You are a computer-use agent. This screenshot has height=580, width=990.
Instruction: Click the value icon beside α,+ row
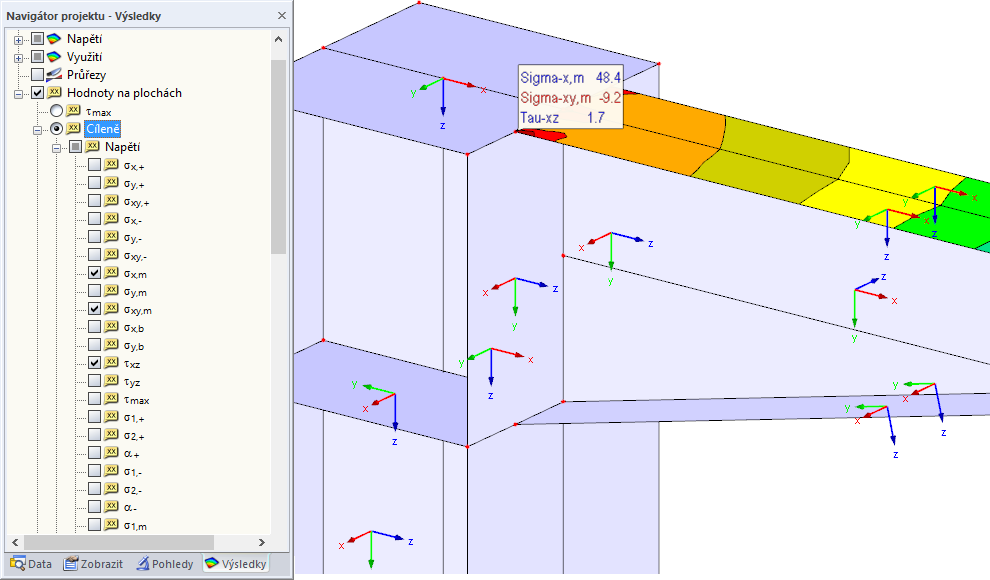111,453
